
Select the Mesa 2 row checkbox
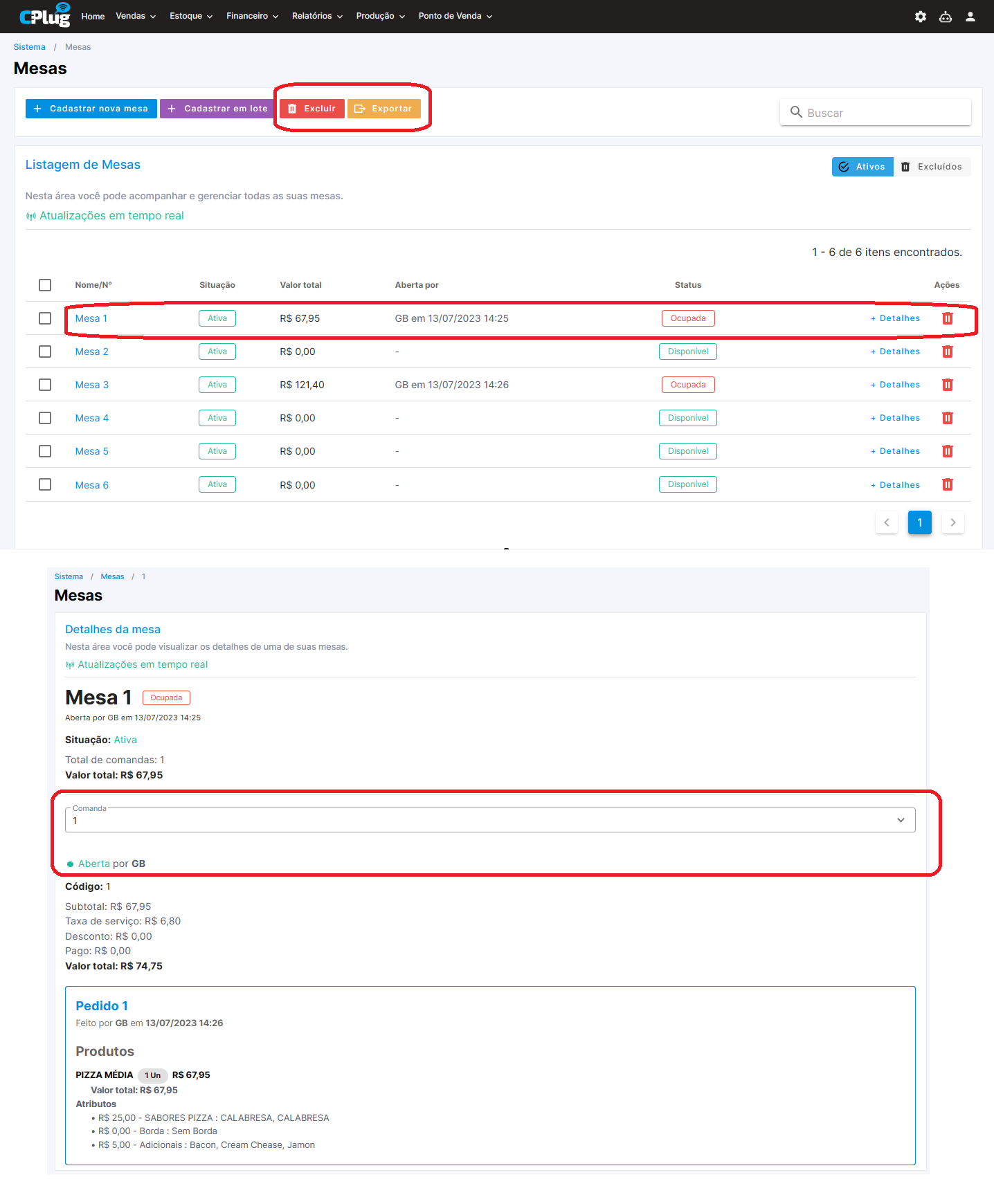pyautogui.click(x=45, y=352)
